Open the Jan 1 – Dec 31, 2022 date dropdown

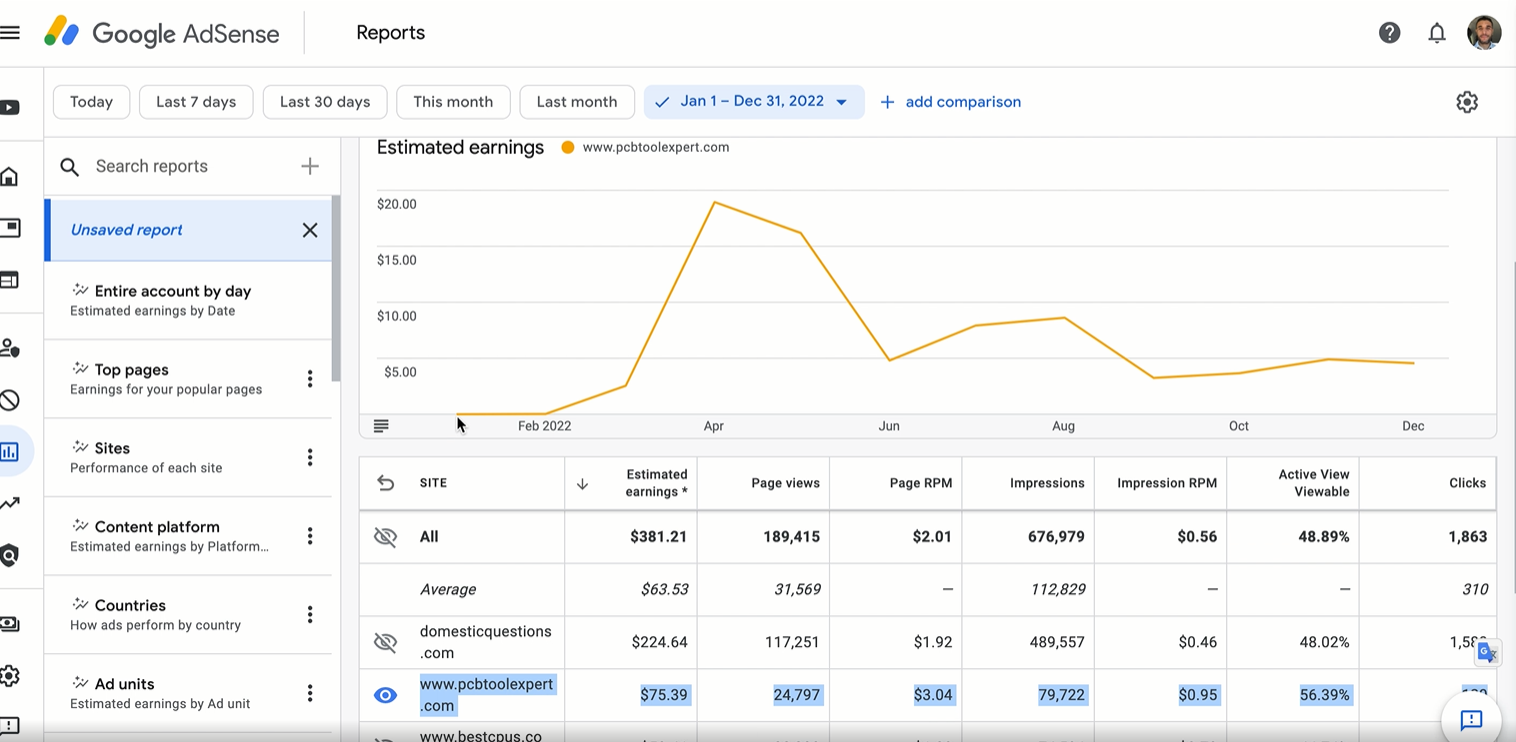point(754,102)
